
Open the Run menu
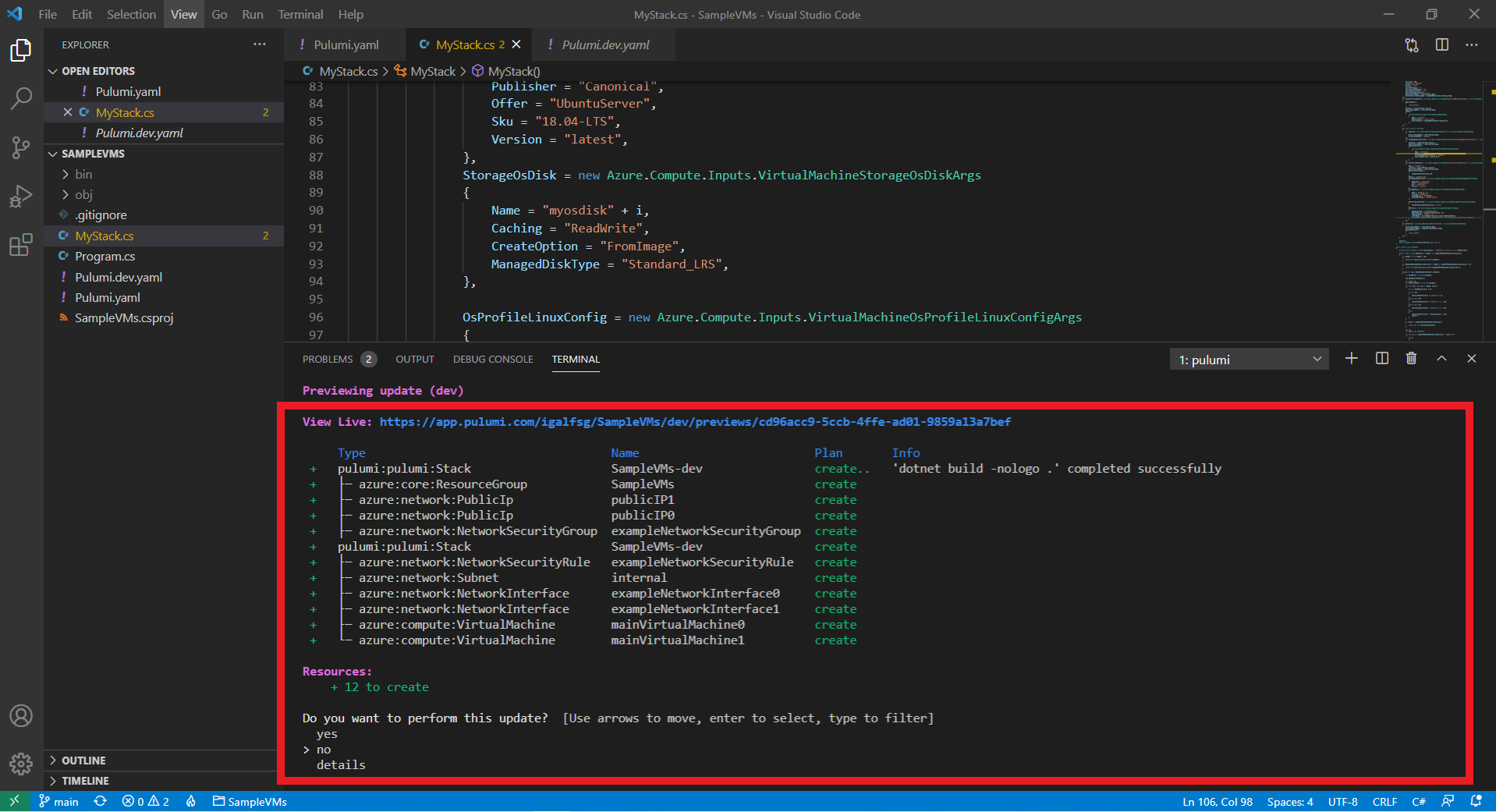point(253,14)
